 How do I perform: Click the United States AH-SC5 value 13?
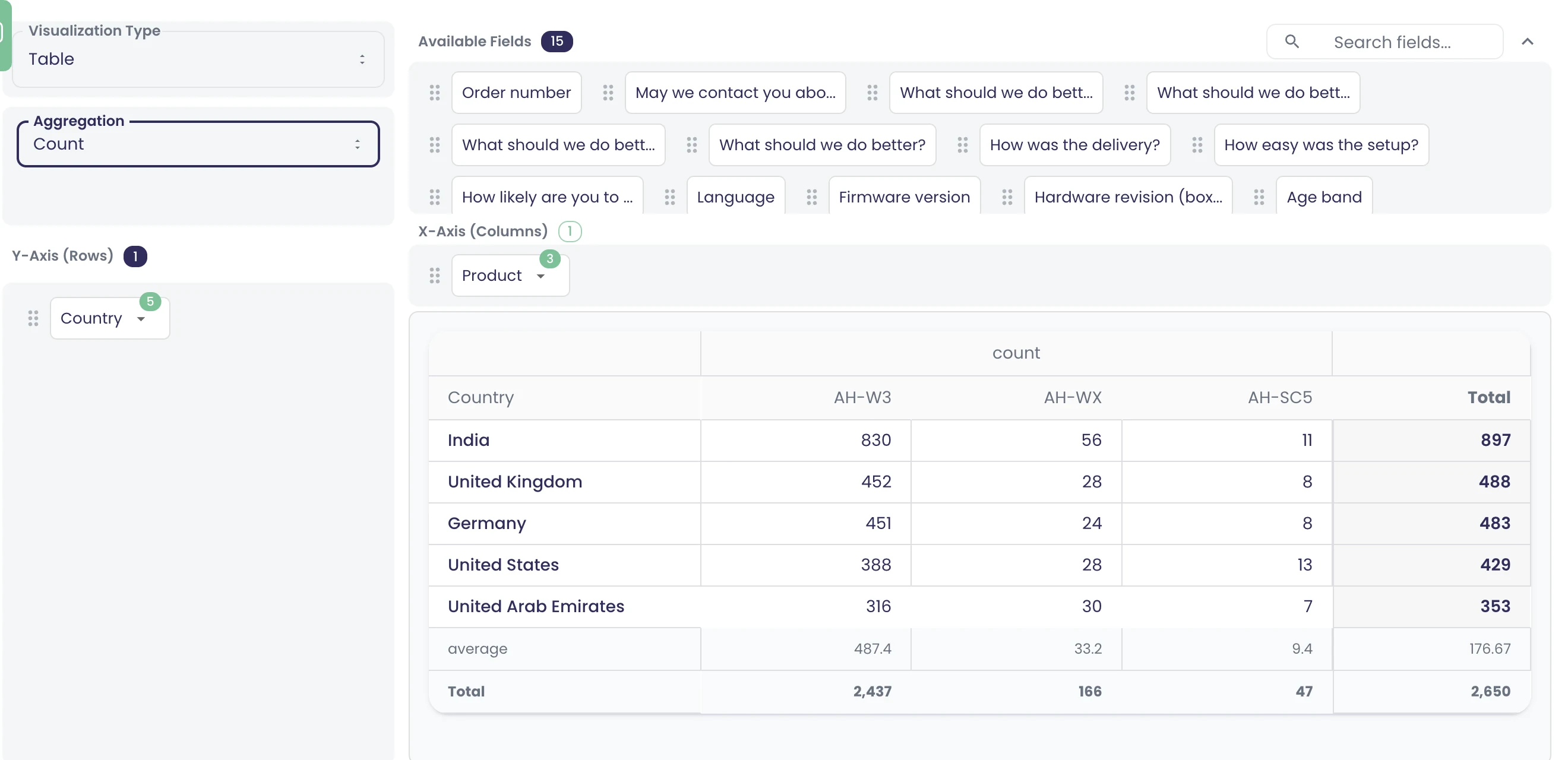(1304, 565)
